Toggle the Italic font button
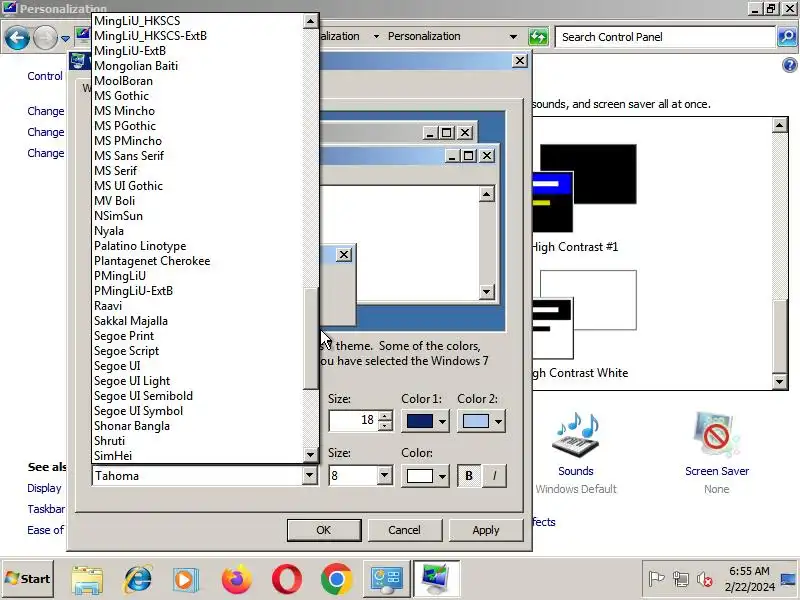800x600 pixels. click(494, 476)
